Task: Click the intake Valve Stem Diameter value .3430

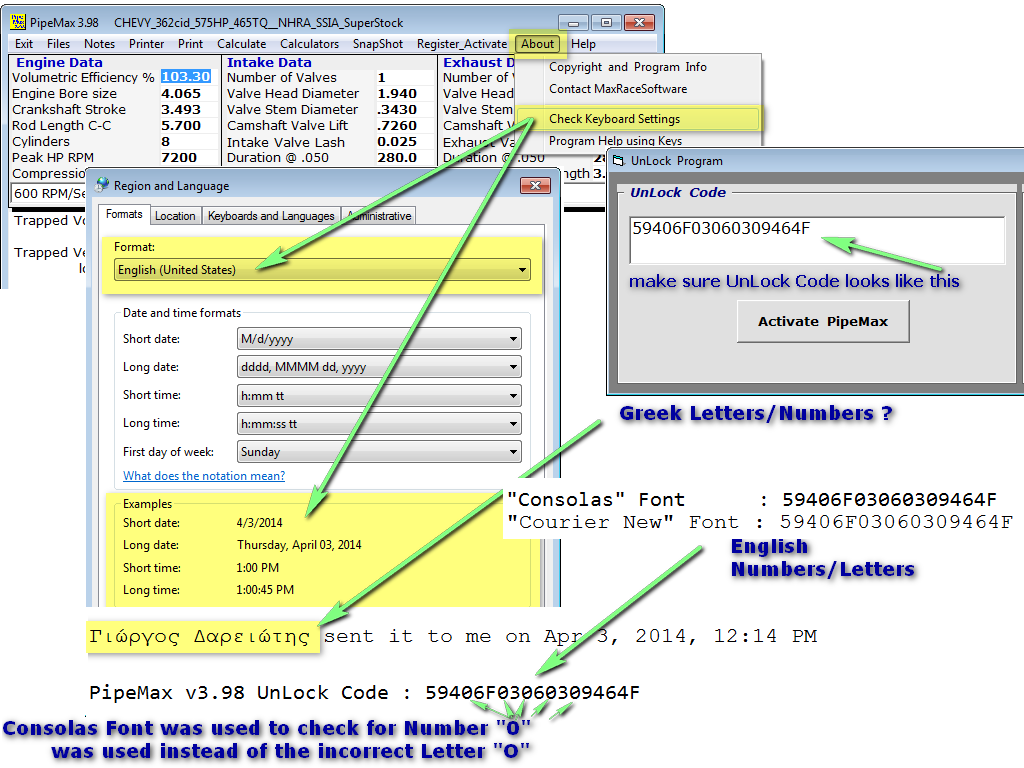Action: (x=397, y=110)
